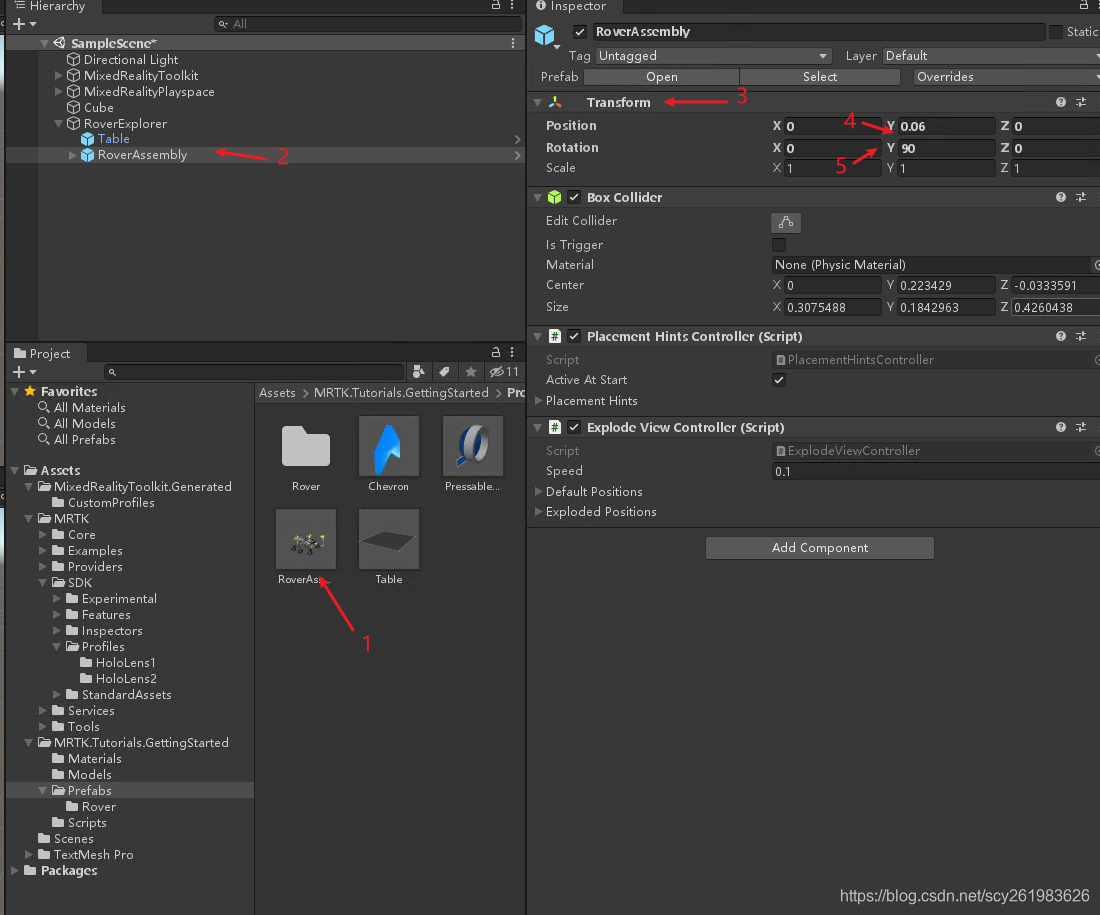Toggle the Project panel lock icon
Viewport: 1100px width, 915px height.
click(x=495, y=352)
